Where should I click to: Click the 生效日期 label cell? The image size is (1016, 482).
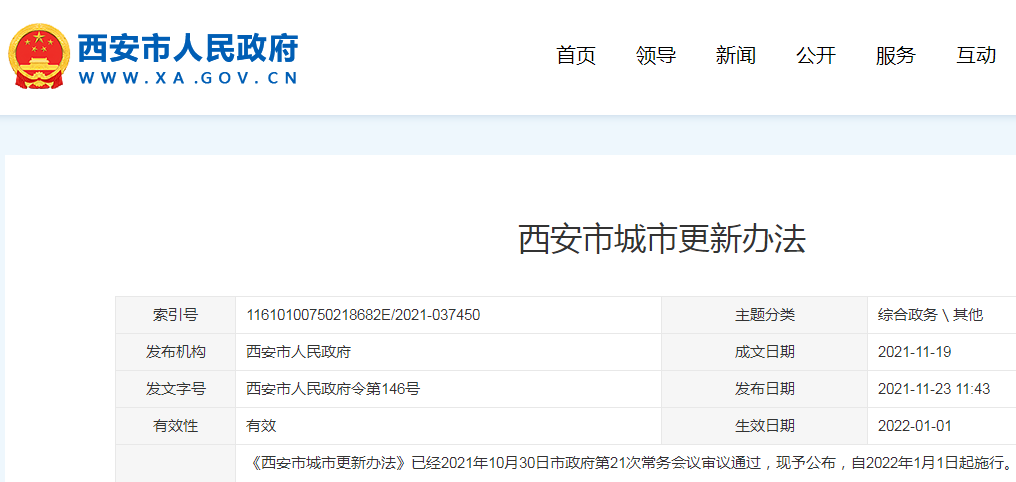pyautogui.click(x=765, y=426)
